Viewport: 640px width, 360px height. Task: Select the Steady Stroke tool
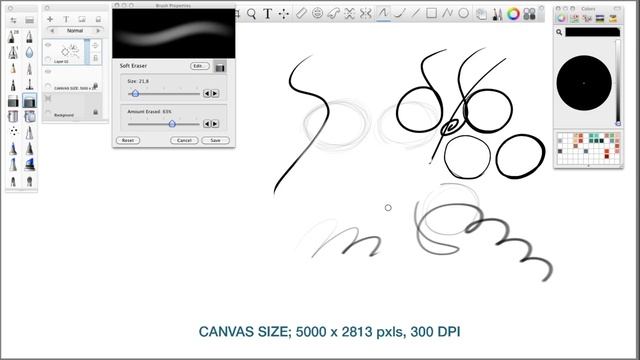coord(399,13)
